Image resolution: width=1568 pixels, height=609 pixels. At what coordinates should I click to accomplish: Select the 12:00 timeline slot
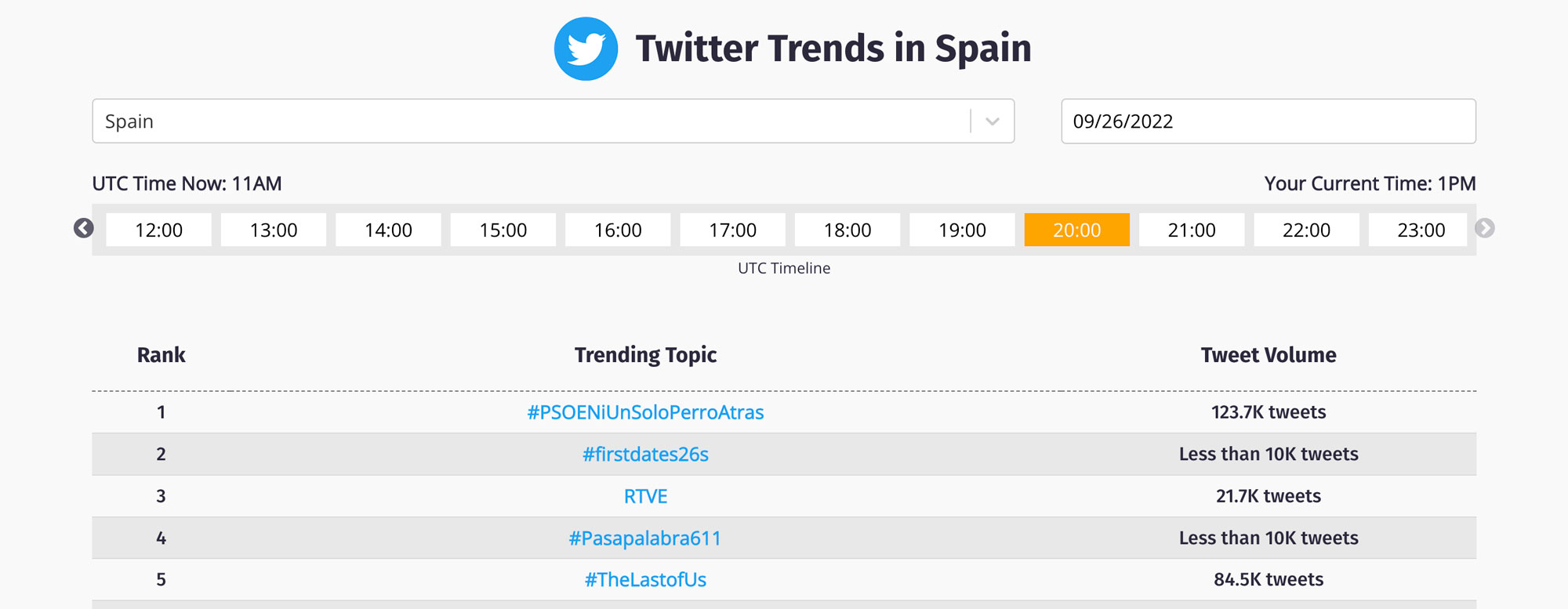(158, 230)
